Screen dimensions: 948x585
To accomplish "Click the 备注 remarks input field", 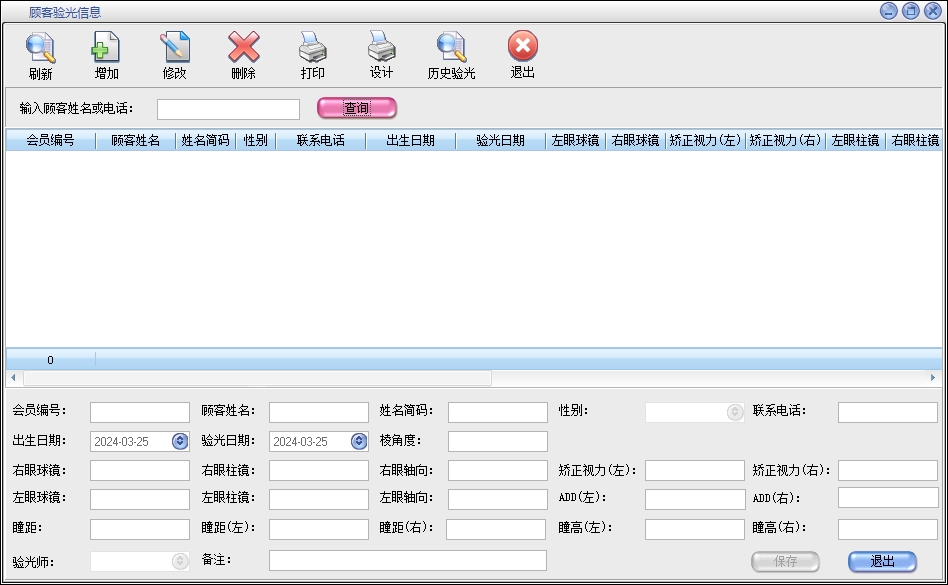I will 407,560.
